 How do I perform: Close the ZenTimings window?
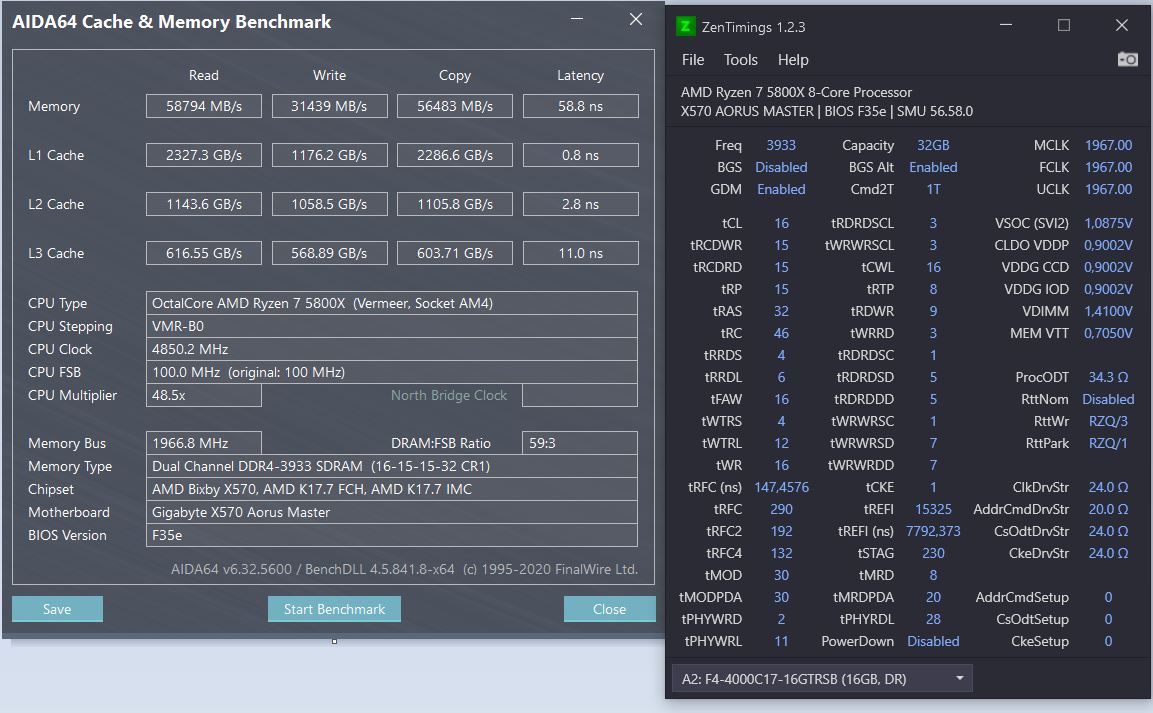click(1121, 26)
